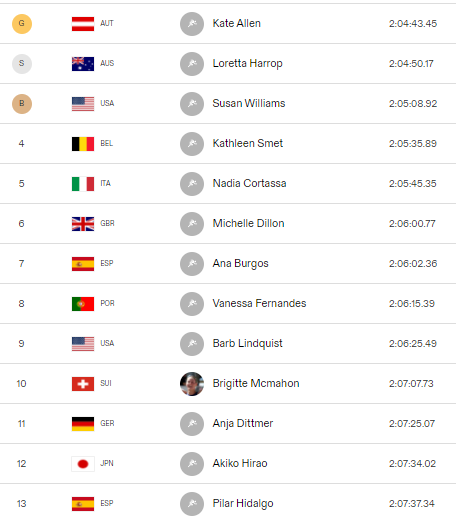Click Loretta Harrop's silver medal badge
456x523 pixels.
(22, 63)
